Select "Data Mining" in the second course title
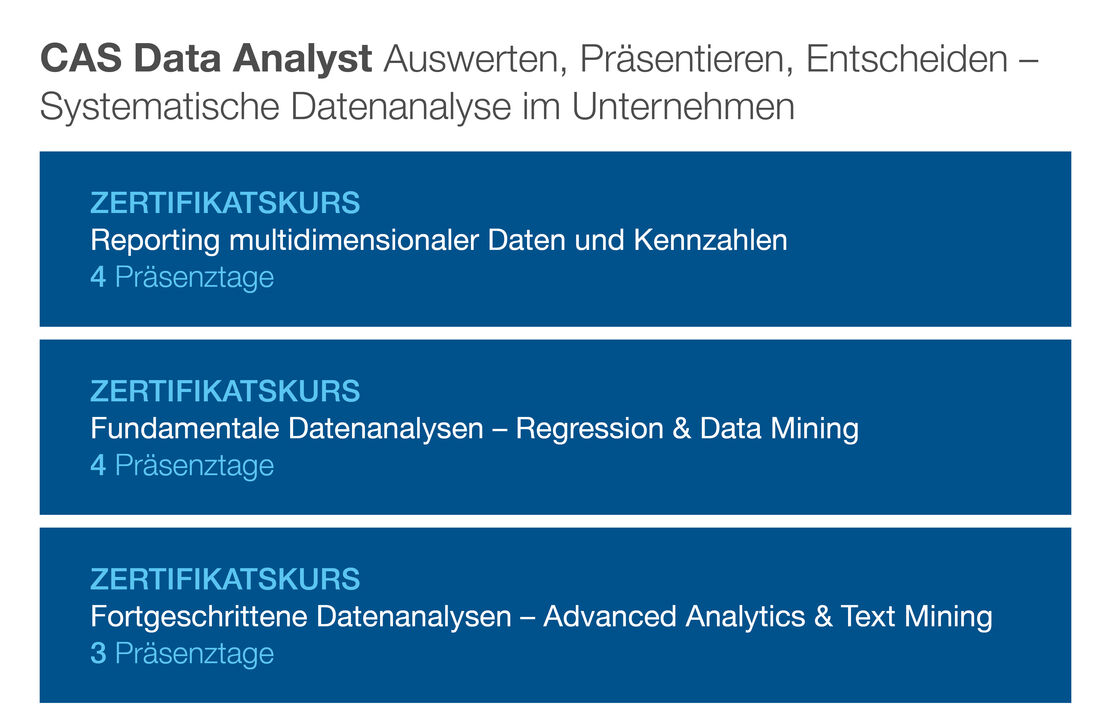 click(x=779, y=429)
